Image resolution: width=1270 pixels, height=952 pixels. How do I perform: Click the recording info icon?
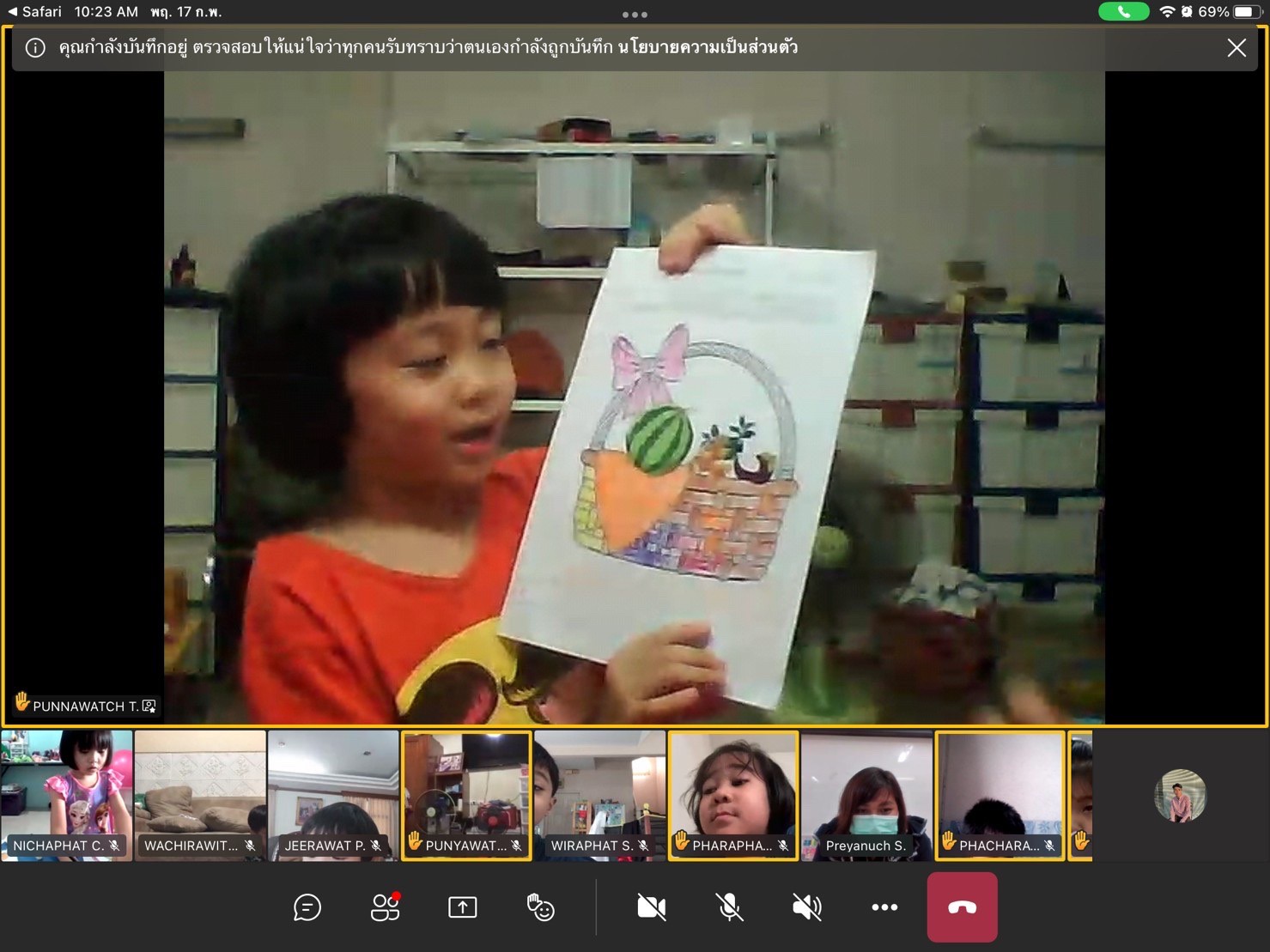coord(35,48)
